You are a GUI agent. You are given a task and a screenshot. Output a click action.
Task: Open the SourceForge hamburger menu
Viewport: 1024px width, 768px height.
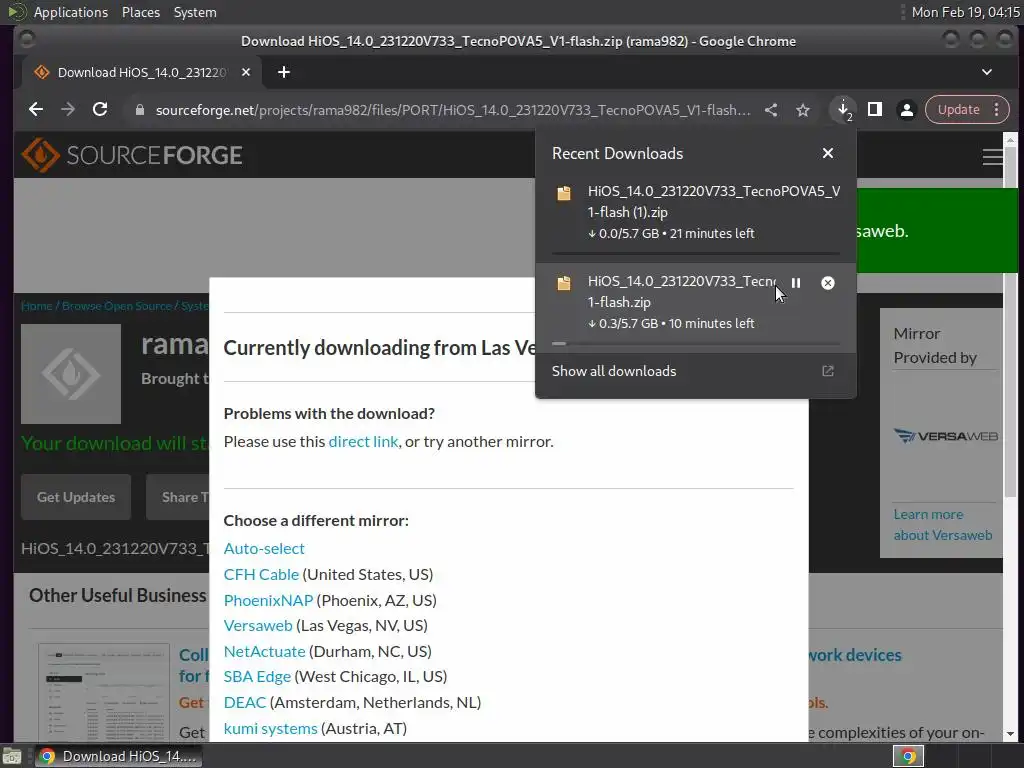pyautogui.click(x=992, y=157)
